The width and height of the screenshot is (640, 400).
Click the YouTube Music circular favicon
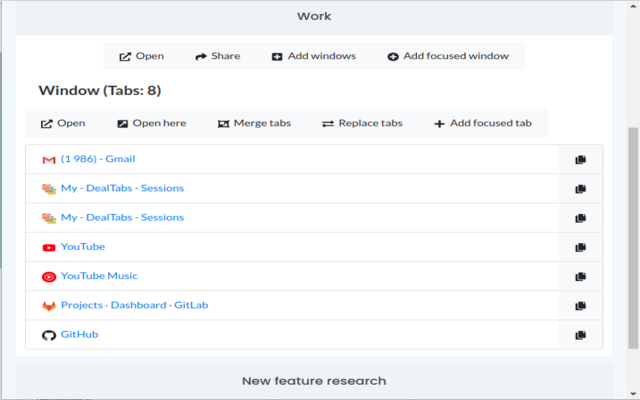tap(49, 277)
